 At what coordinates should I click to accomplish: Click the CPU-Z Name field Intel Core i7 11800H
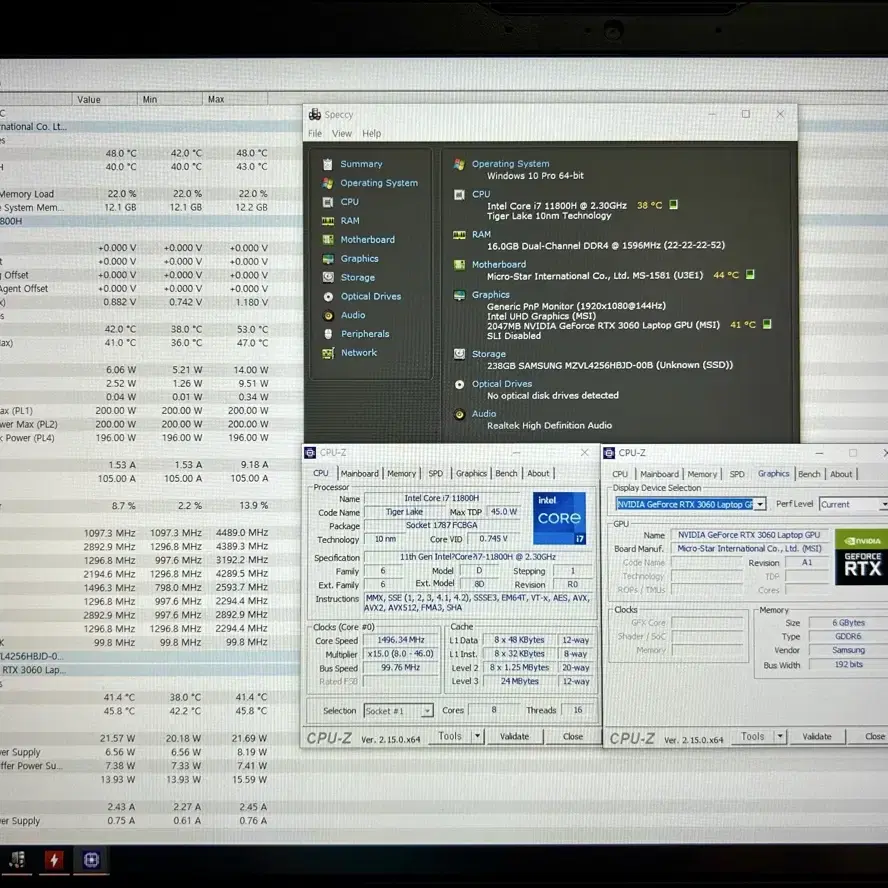point(442,498)
